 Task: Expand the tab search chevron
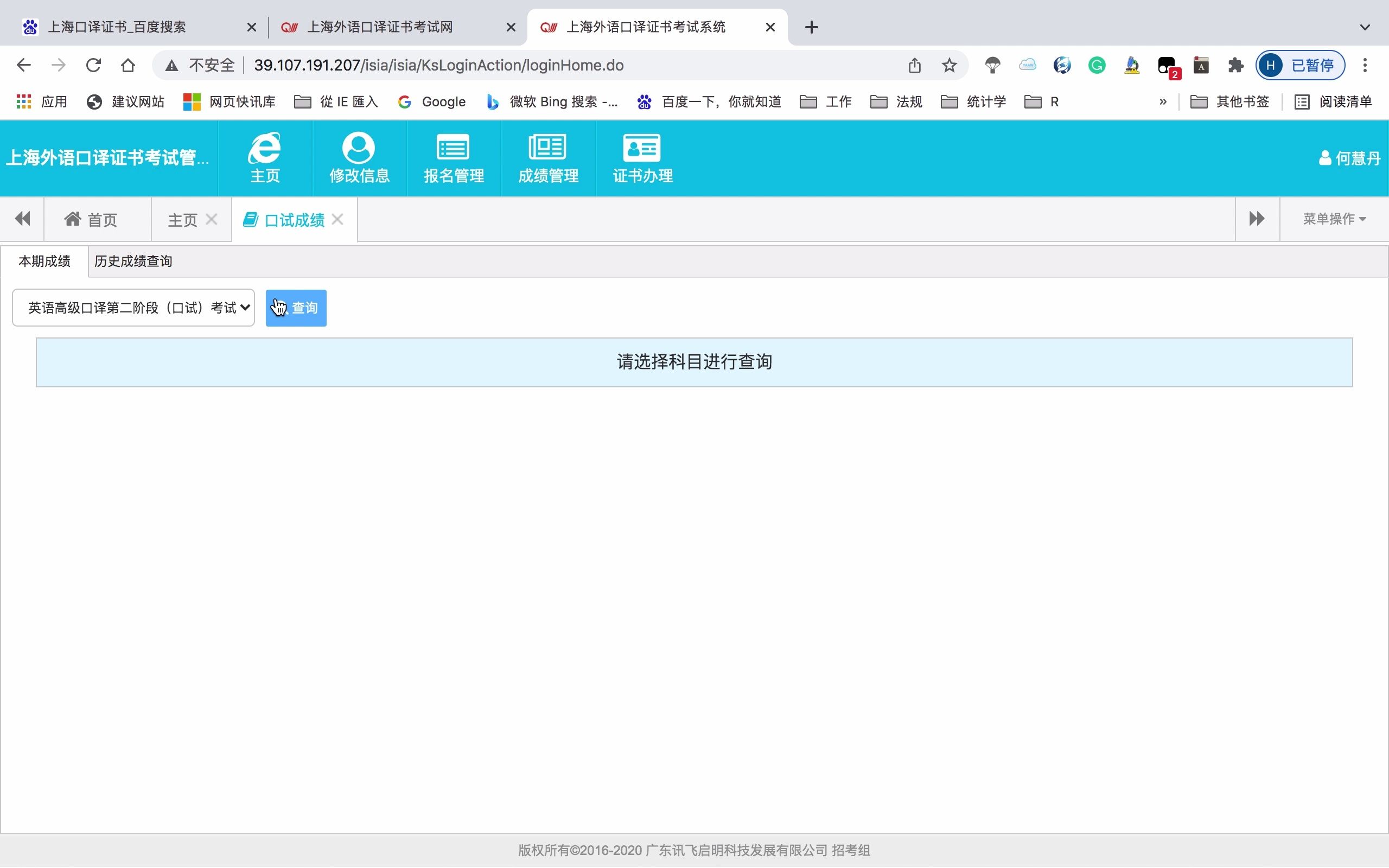coord(1365,27)
